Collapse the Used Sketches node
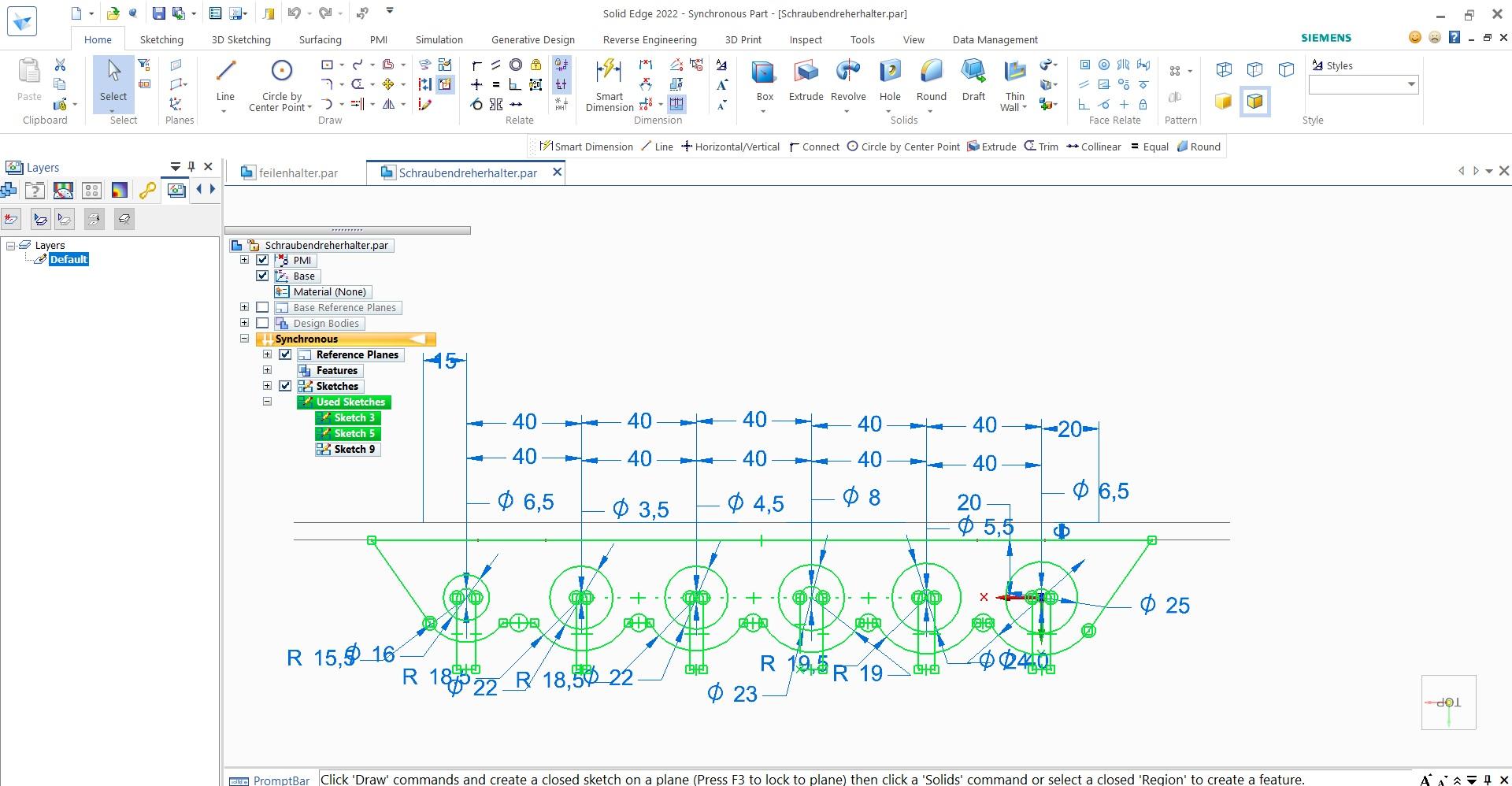Image resolution: width=1512 pixels, height=786 pixels. 267,402
